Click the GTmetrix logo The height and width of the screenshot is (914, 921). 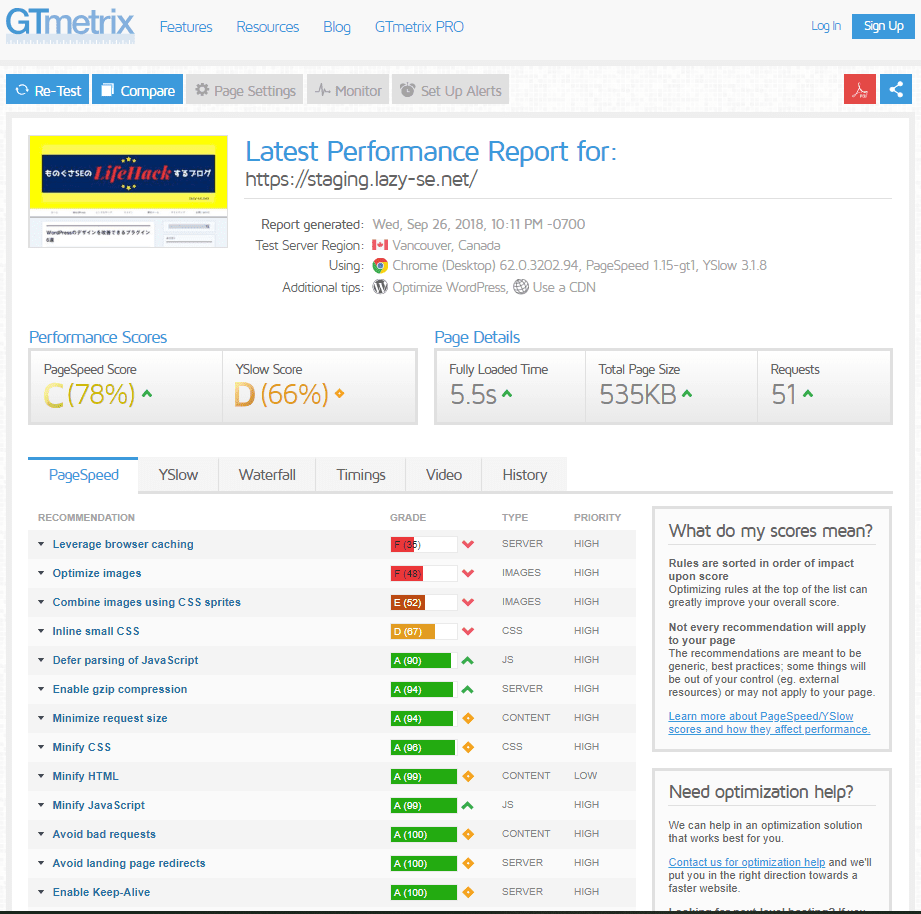tap(69, 25)
